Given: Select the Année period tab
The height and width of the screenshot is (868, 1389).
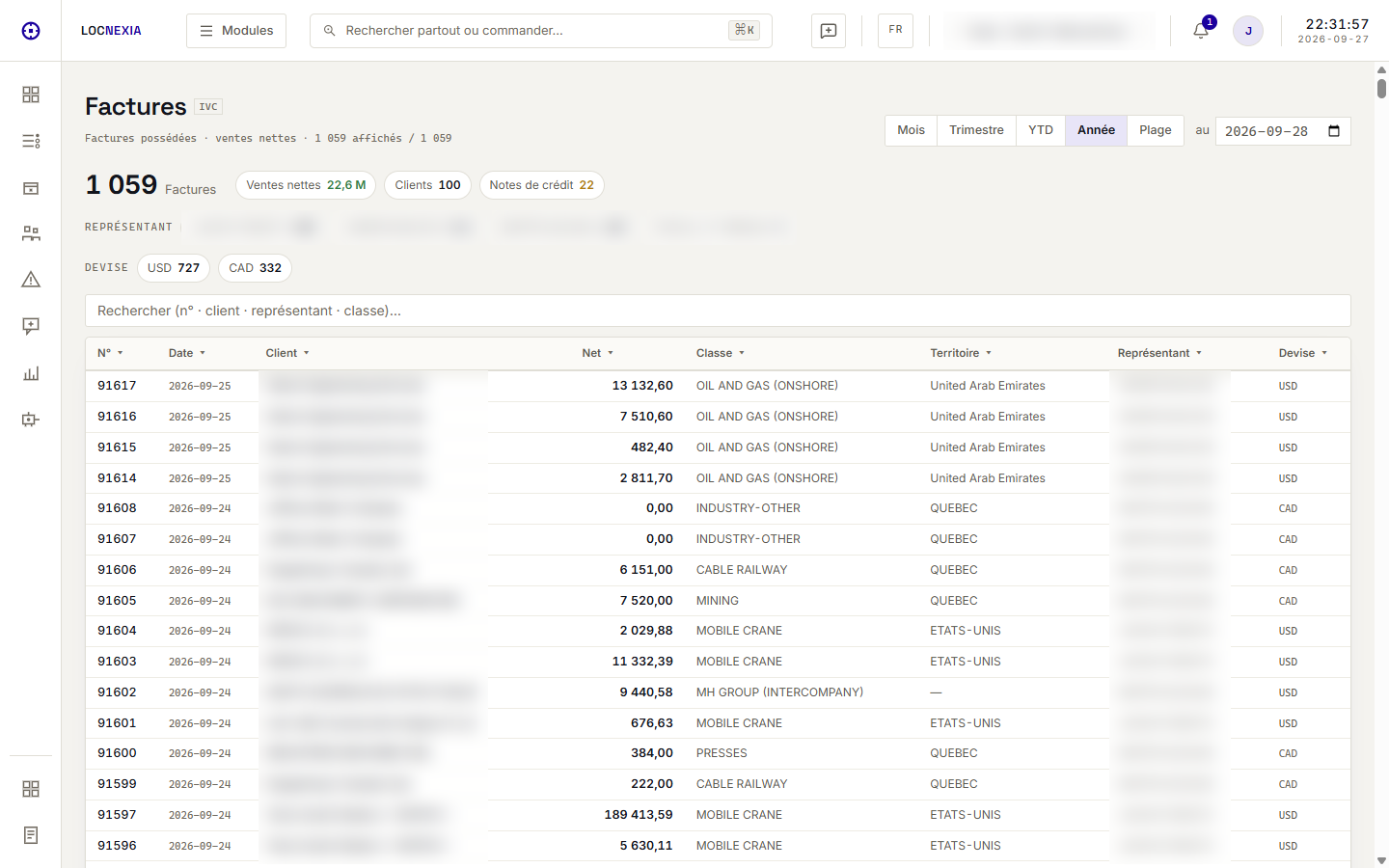Looking at the screenshot, I should [x=1096, y=130].
